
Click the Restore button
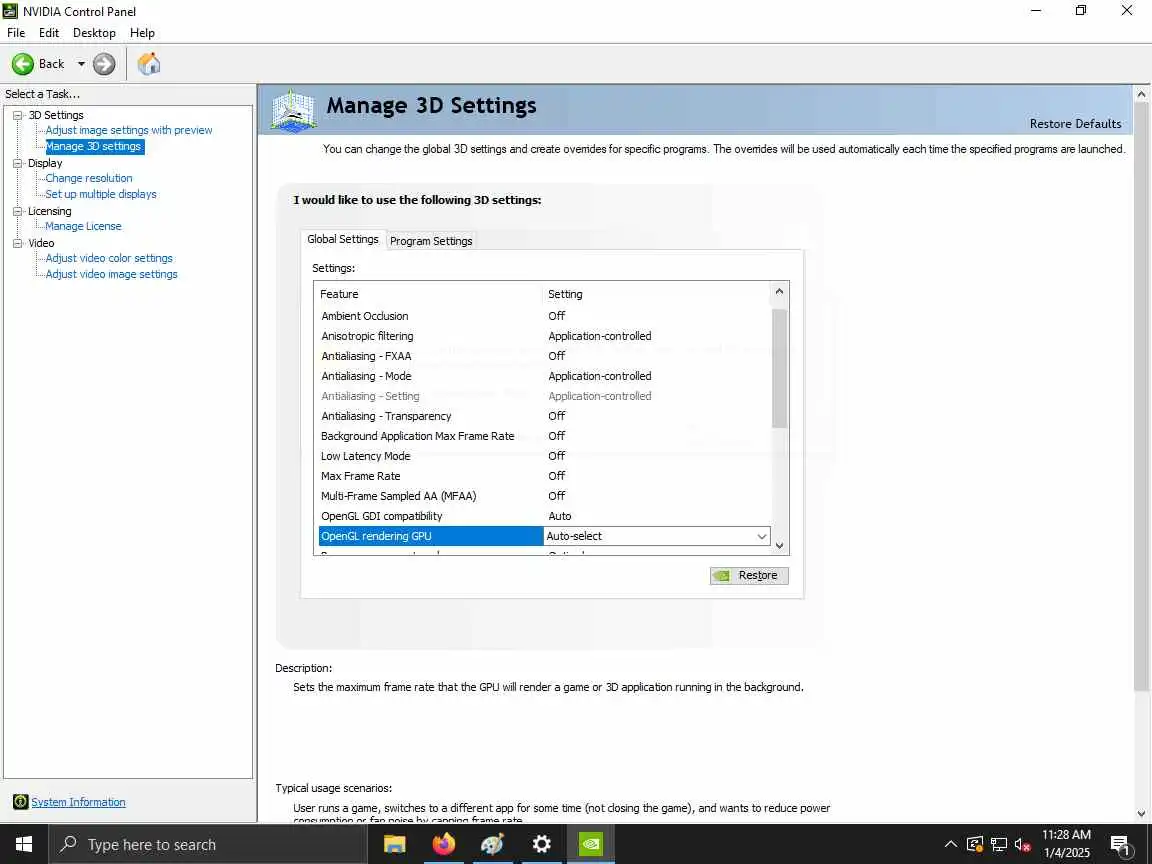click(749, 575)
